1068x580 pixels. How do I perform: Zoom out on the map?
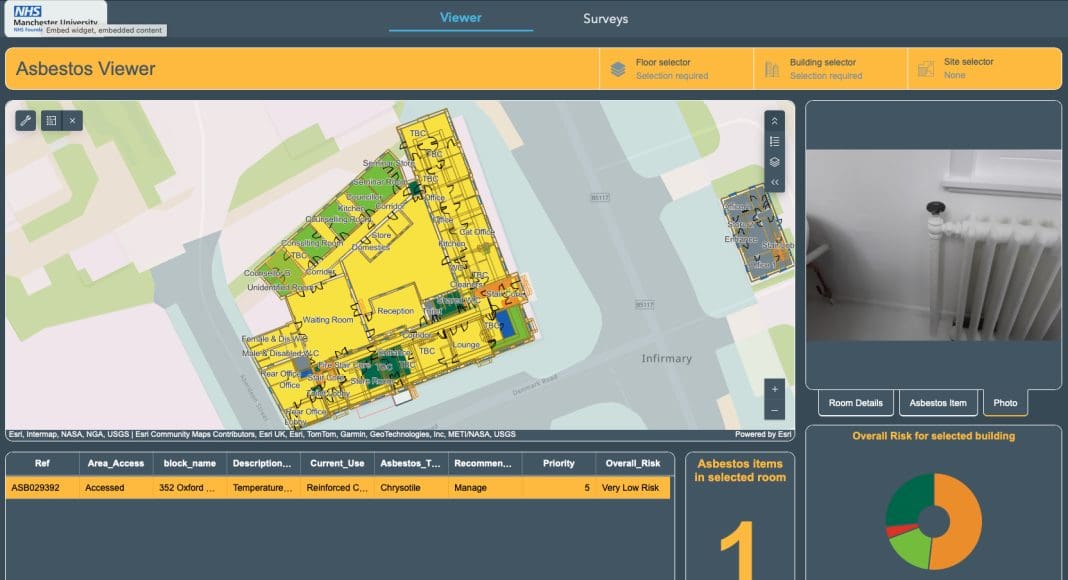pos(775,411)
